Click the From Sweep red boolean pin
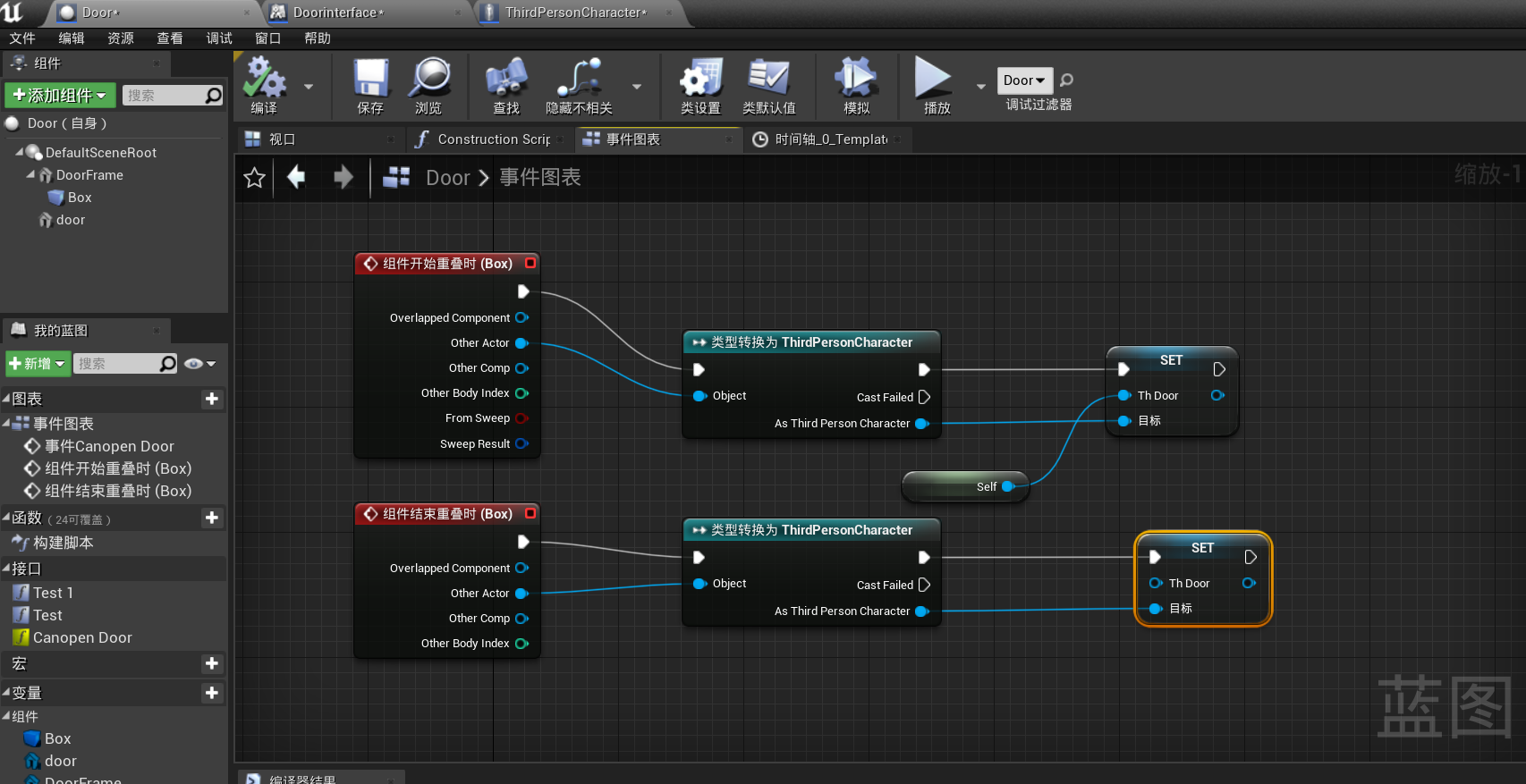Viewport: 1526px width, 784px height. point(521,418)
